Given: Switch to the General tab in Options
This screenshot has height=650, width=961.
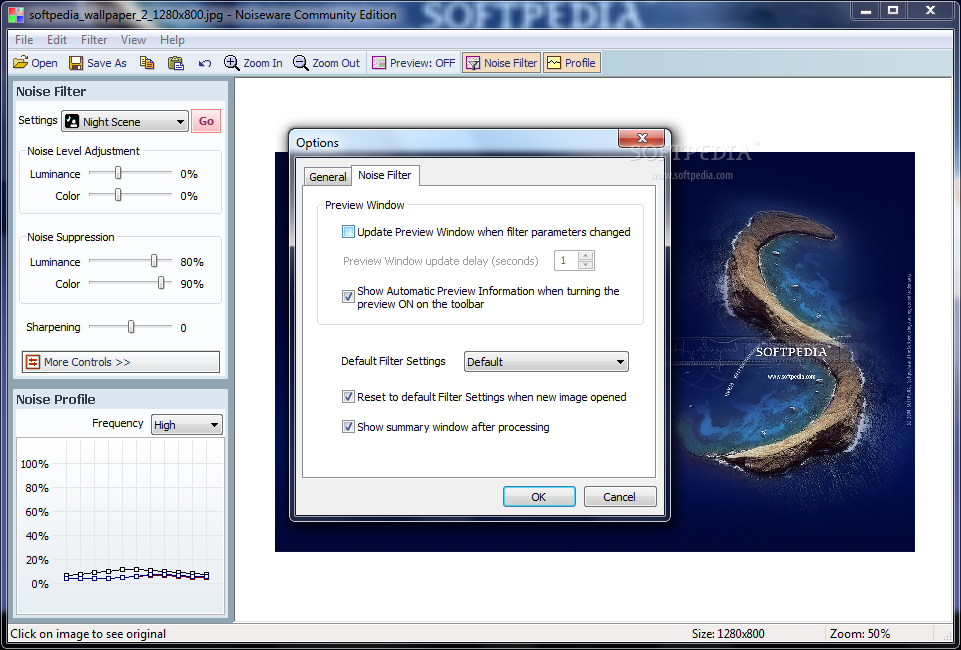Looking at the screenshot, I should tap(327, 176).
